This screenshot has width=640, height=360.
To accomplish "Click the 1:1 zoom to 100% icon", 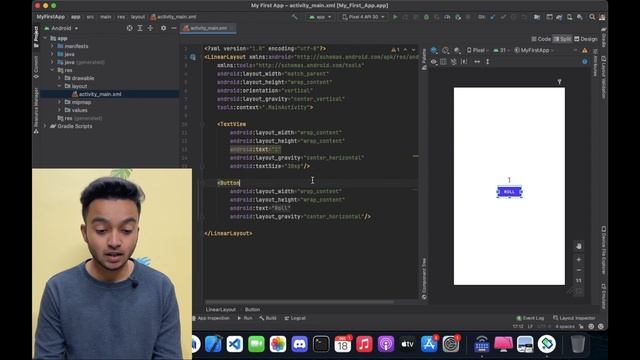I will click(579, 281).
